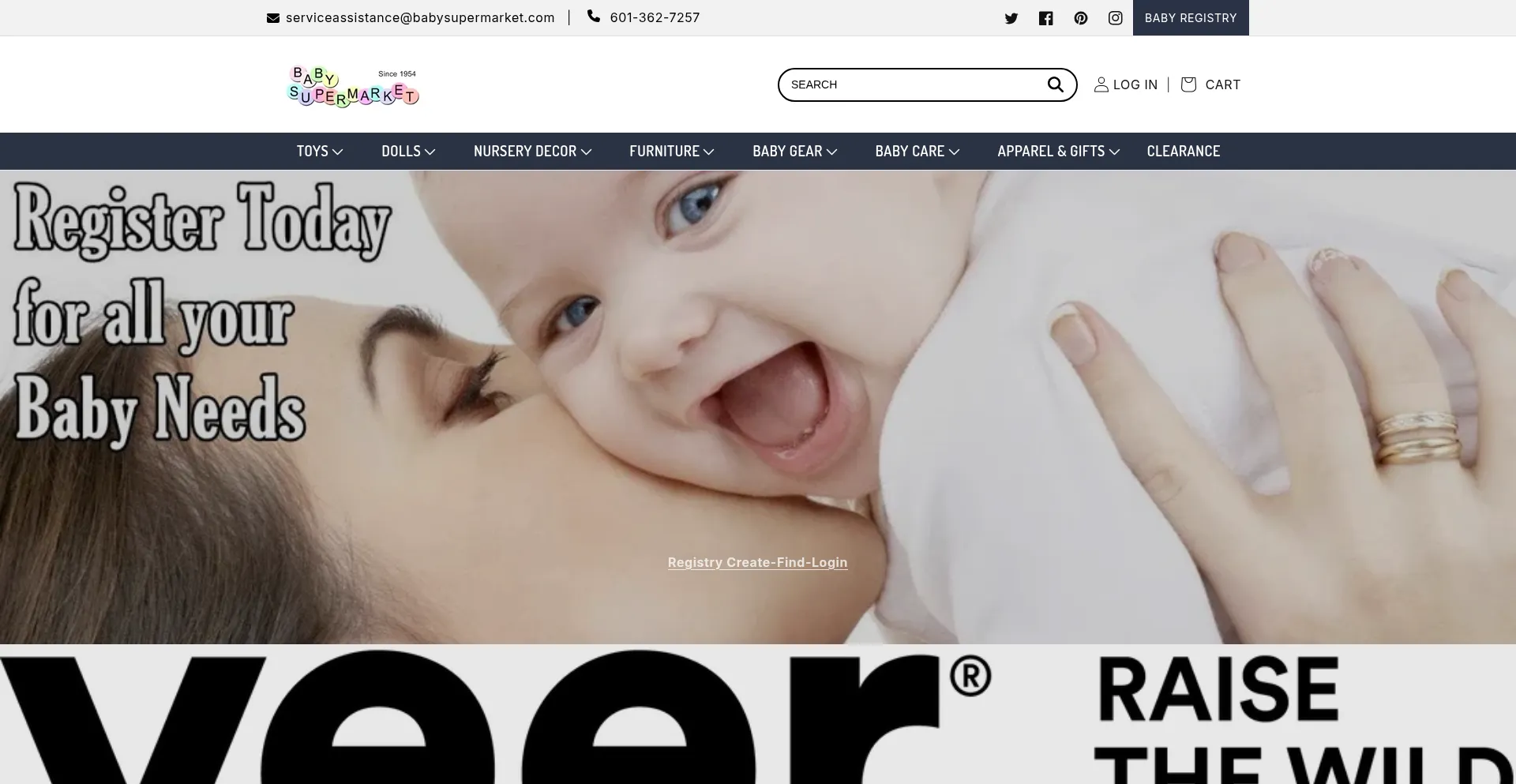Screen dimensions: 1516x784
Task: Expand the Dolls dropdown chevron
Action: click(430, 152)
